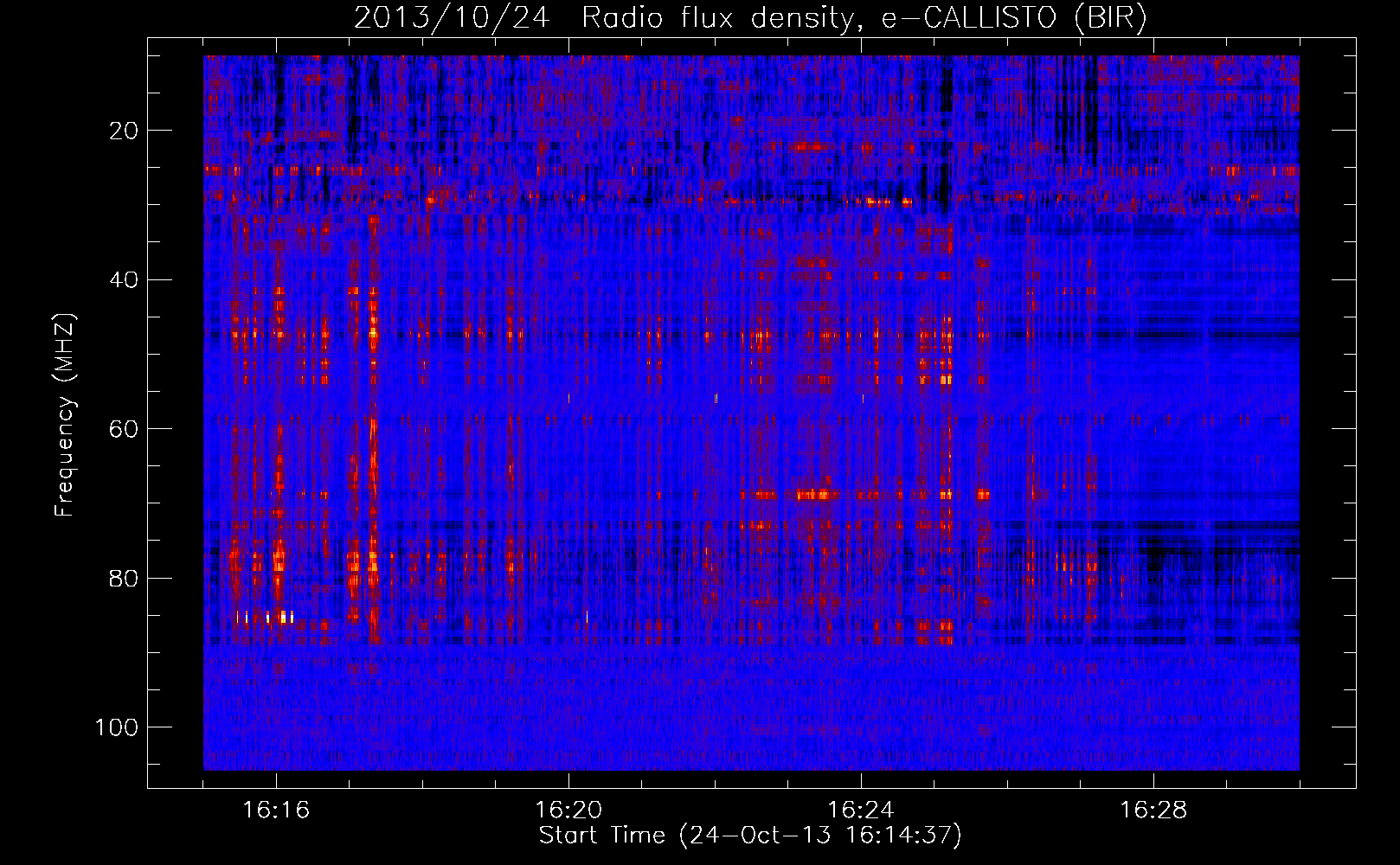The width and height of the screenshot is (1400, 865).
Task: Click the '20' frequency tick label
Action: click(x=125, y=131)
